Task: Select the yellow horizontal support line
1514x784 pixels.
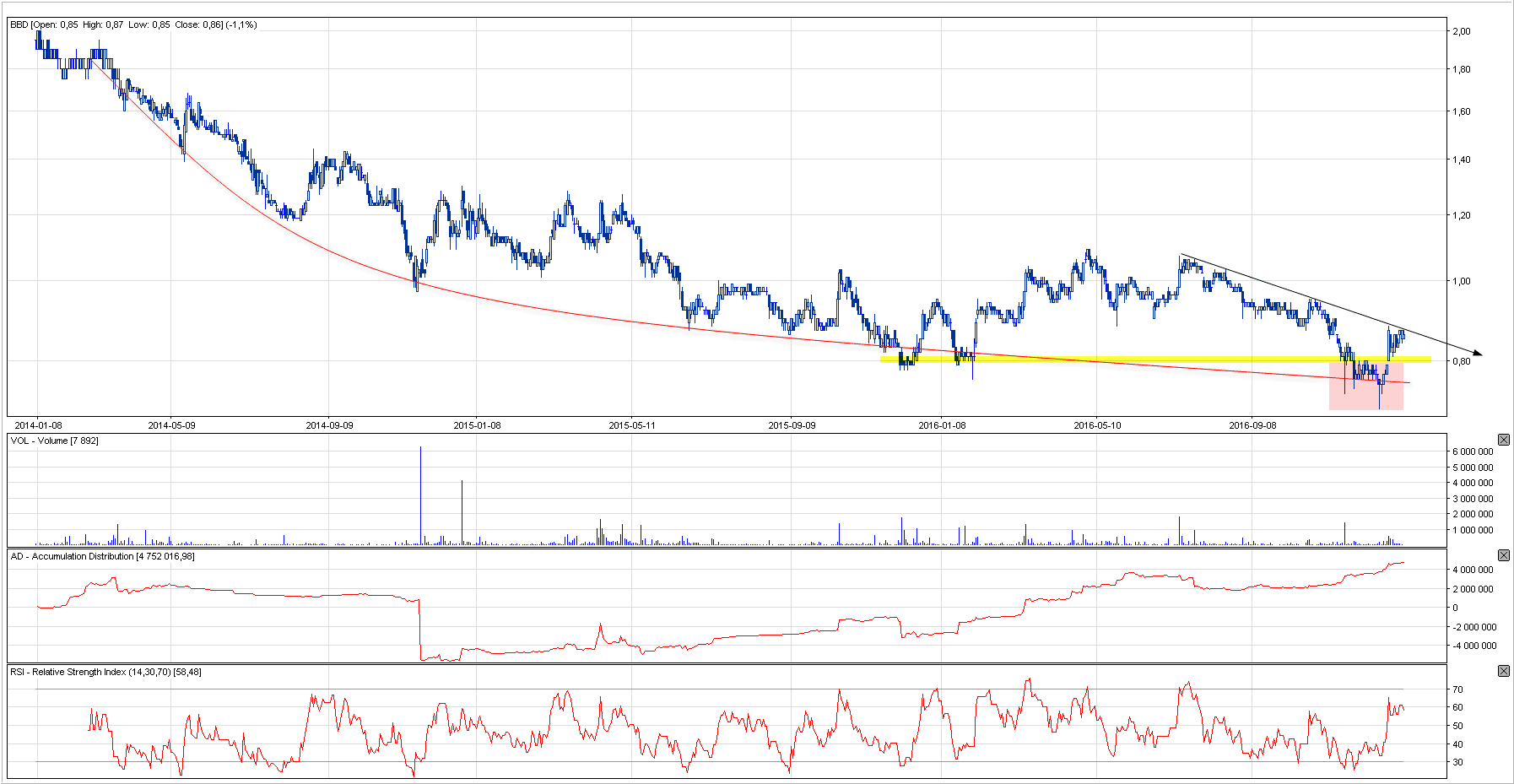Action: click(1097, 359)
